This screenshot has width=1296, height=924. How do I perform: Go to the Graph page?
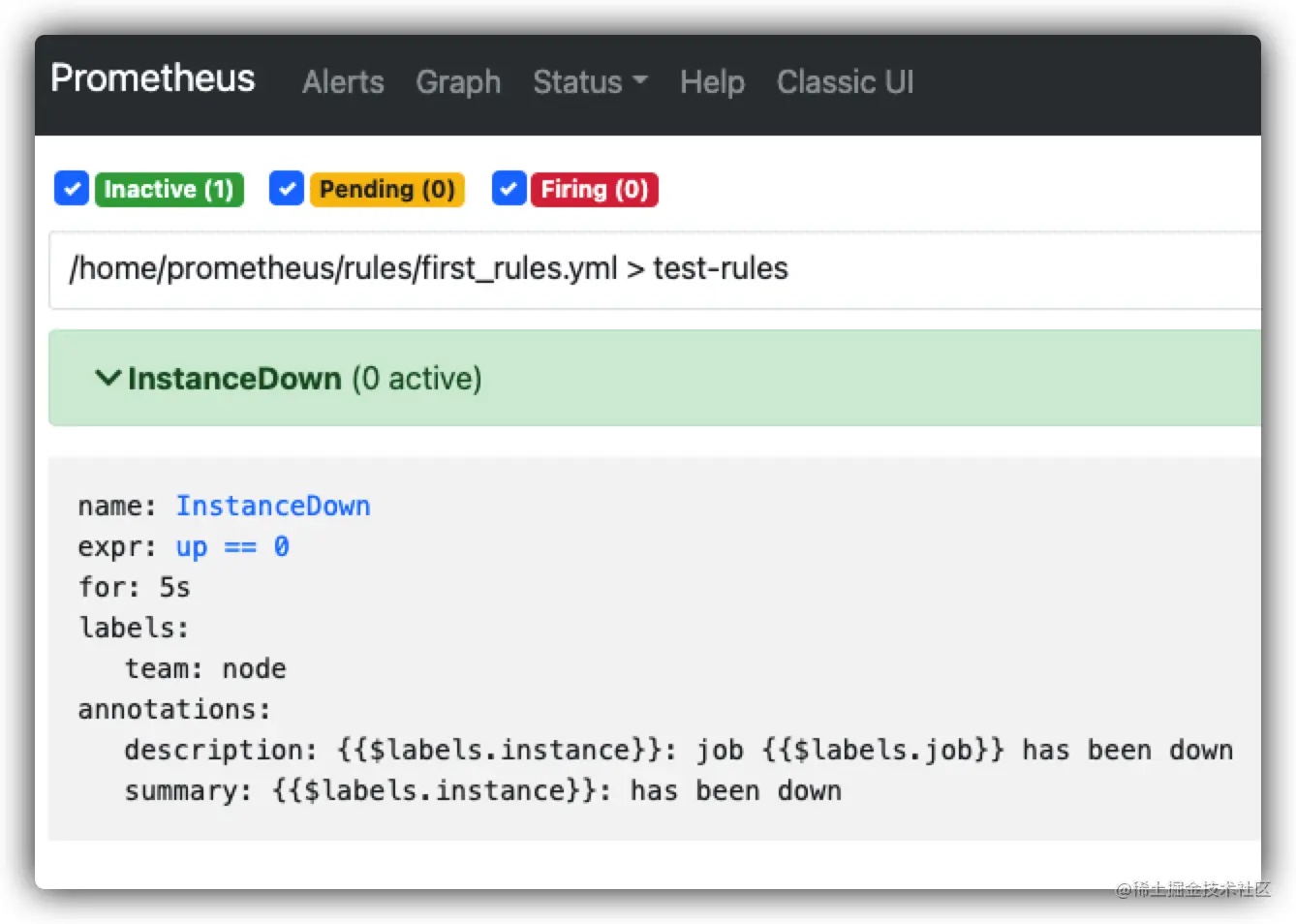[458, 82]
